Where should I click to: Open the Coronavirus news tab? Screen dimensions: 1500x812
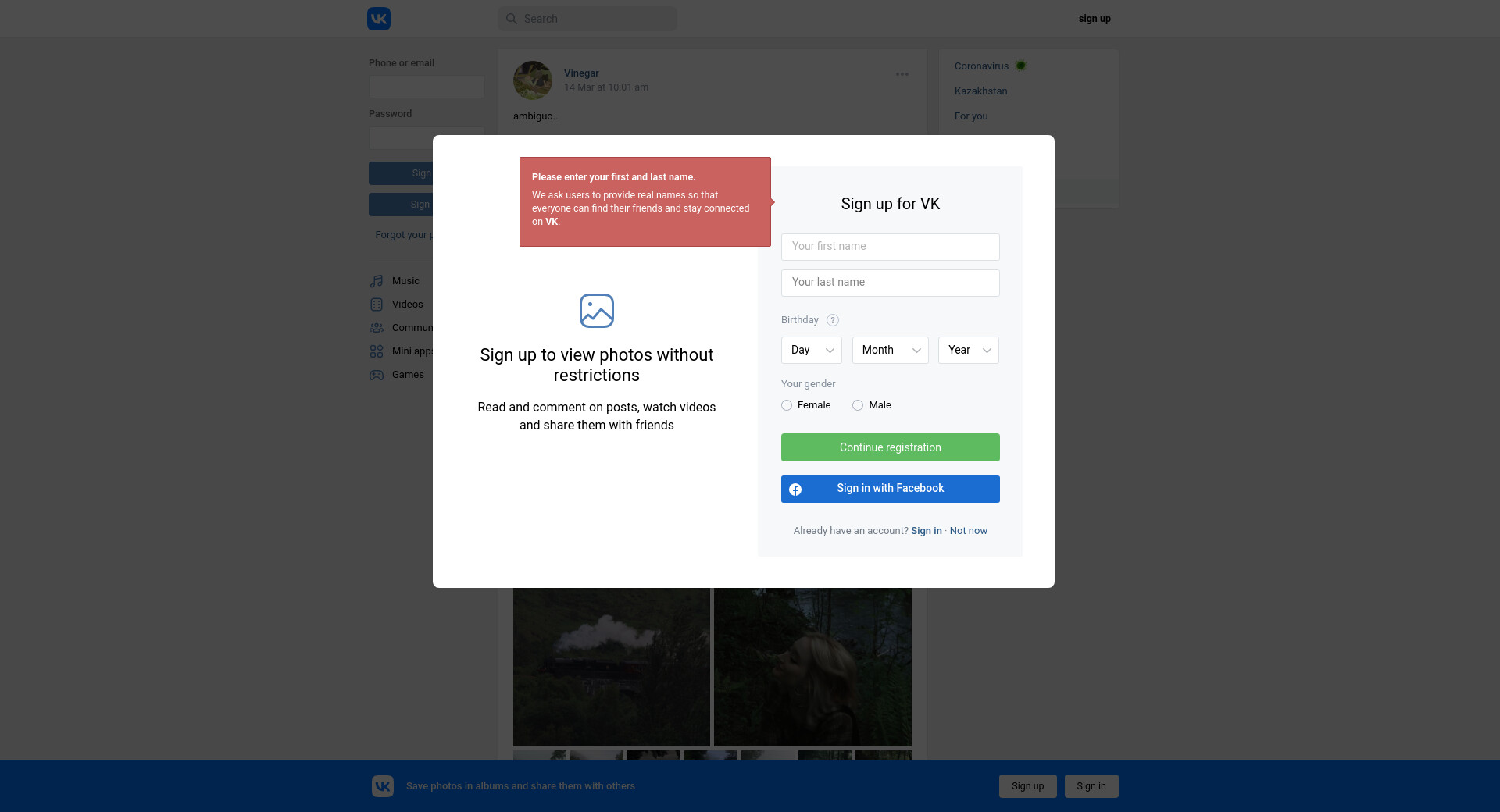click(x=981, y=66)
